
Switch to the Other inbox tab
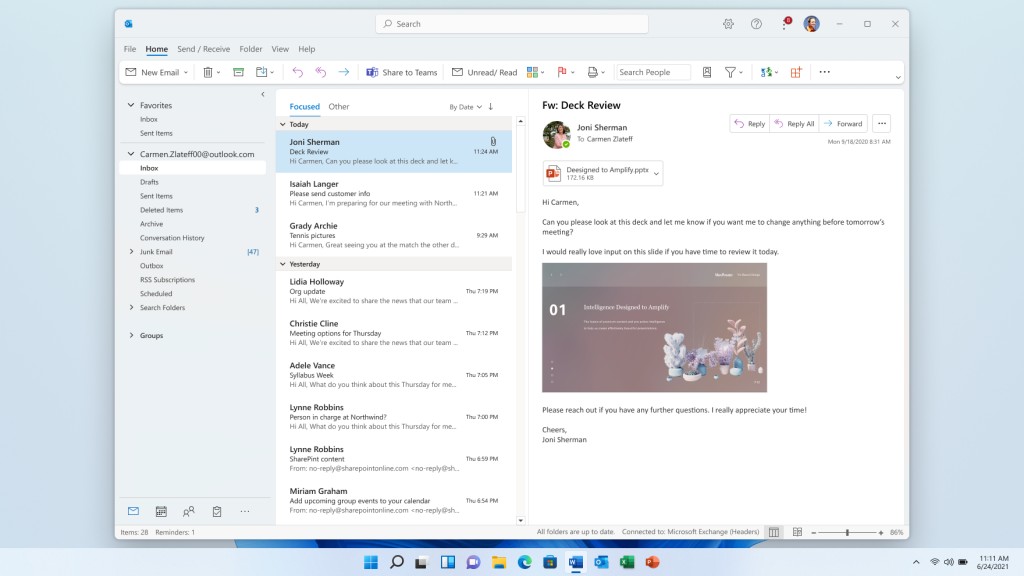click(x=339, y=106)
